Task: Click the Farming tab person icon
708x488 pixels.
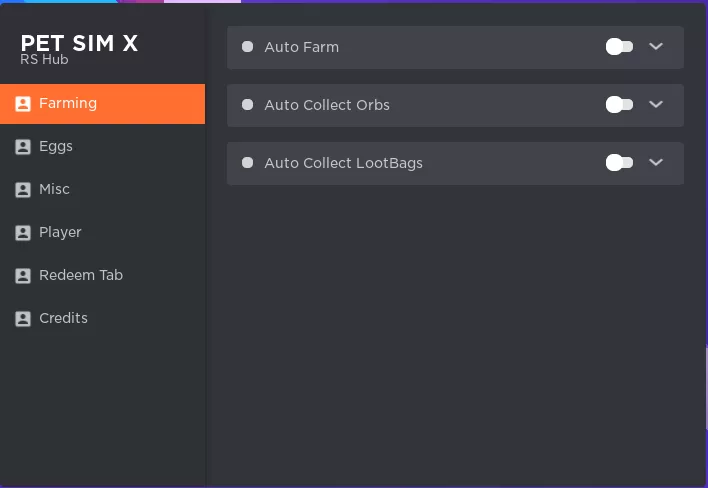Action: click(x=23, y=104)
